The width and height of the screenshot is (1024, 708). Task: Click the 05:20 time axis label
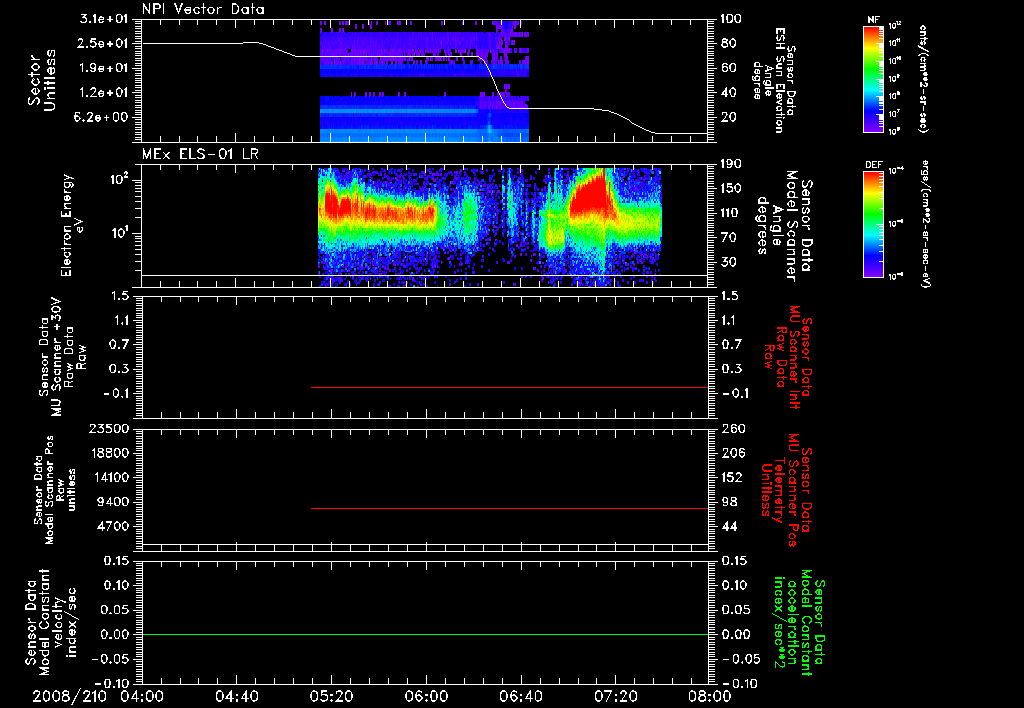tap(331, 696)
